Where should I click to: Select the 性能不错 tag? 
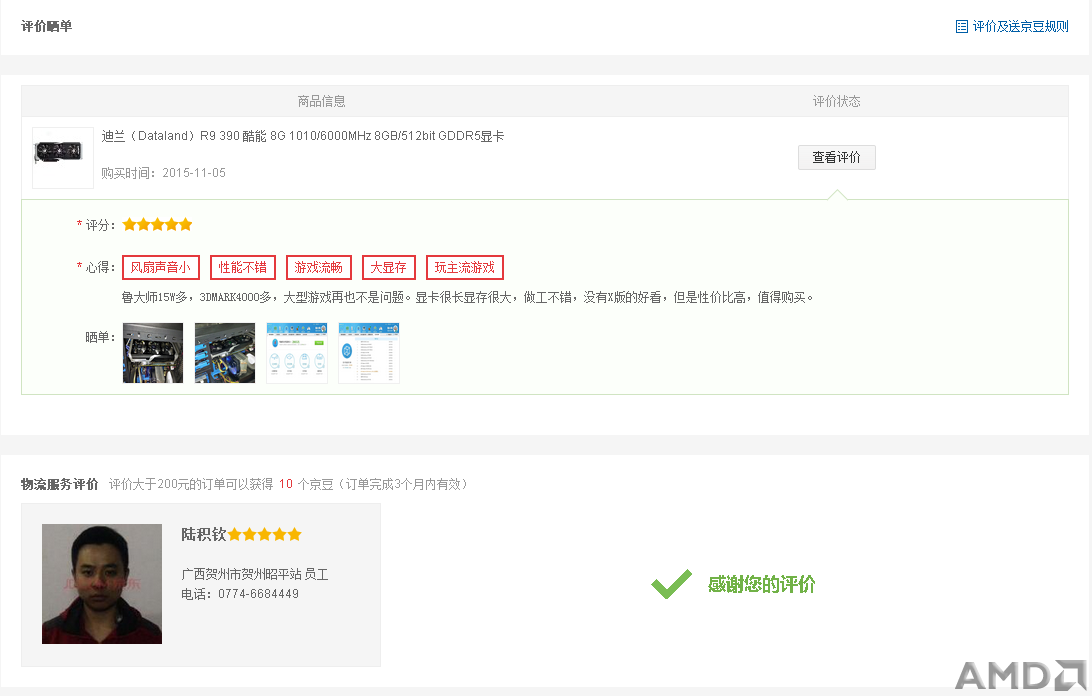point(243,268)
